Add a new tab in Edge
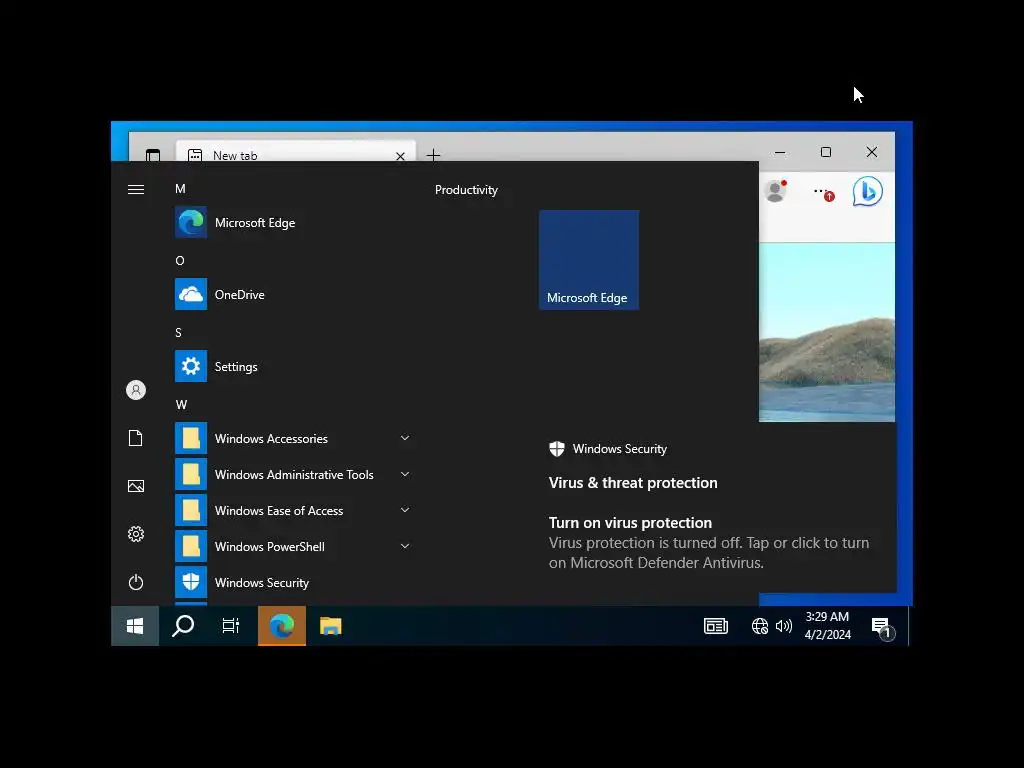Image resolution: width=1024 pixels, height=768 pixels. pos(433,155)
